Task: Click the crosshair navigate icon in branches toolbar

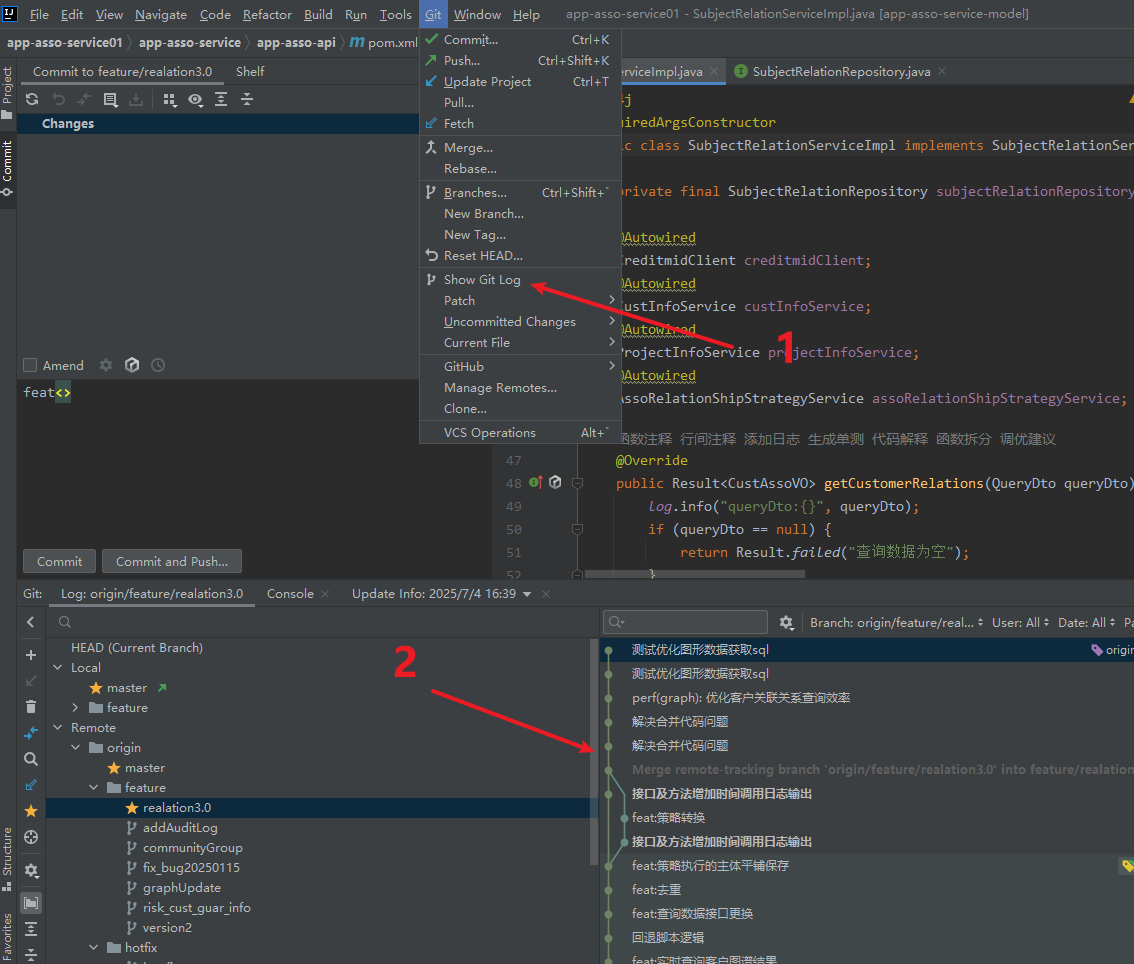Action: 31,837
